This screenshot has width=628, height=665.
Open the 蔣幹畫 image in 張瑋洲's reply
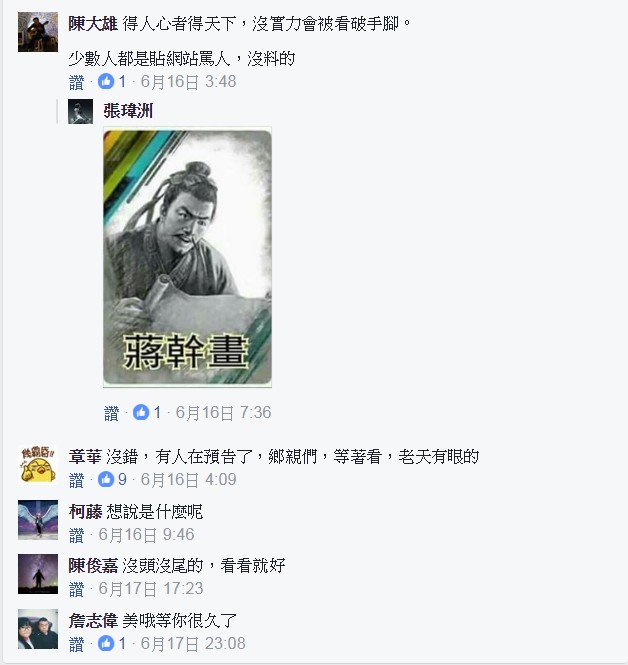pyautogui.click(x=187, y=257)
